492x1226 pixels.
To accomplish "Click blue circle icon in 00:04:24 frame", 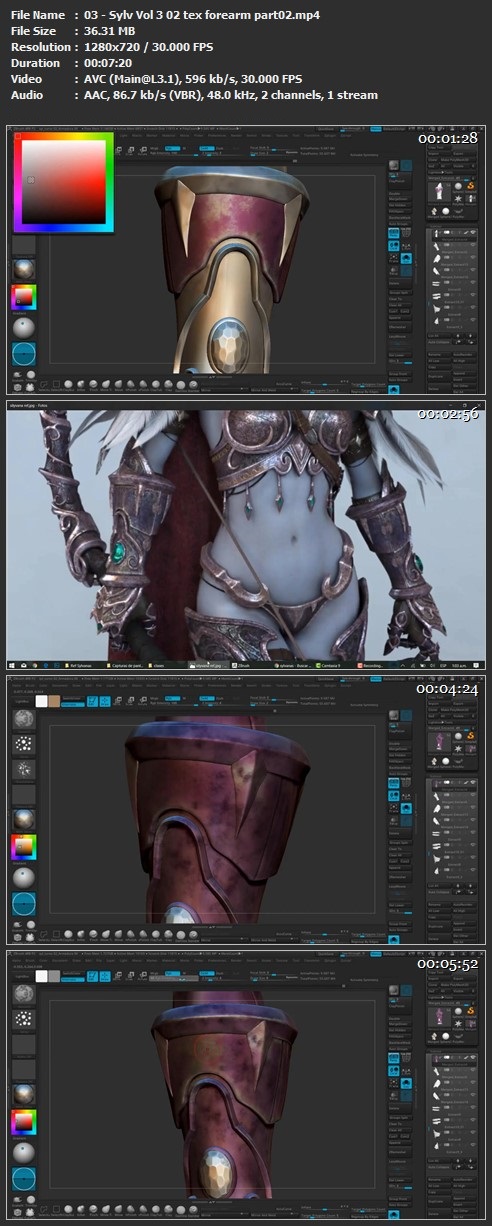I will (23, 906).
